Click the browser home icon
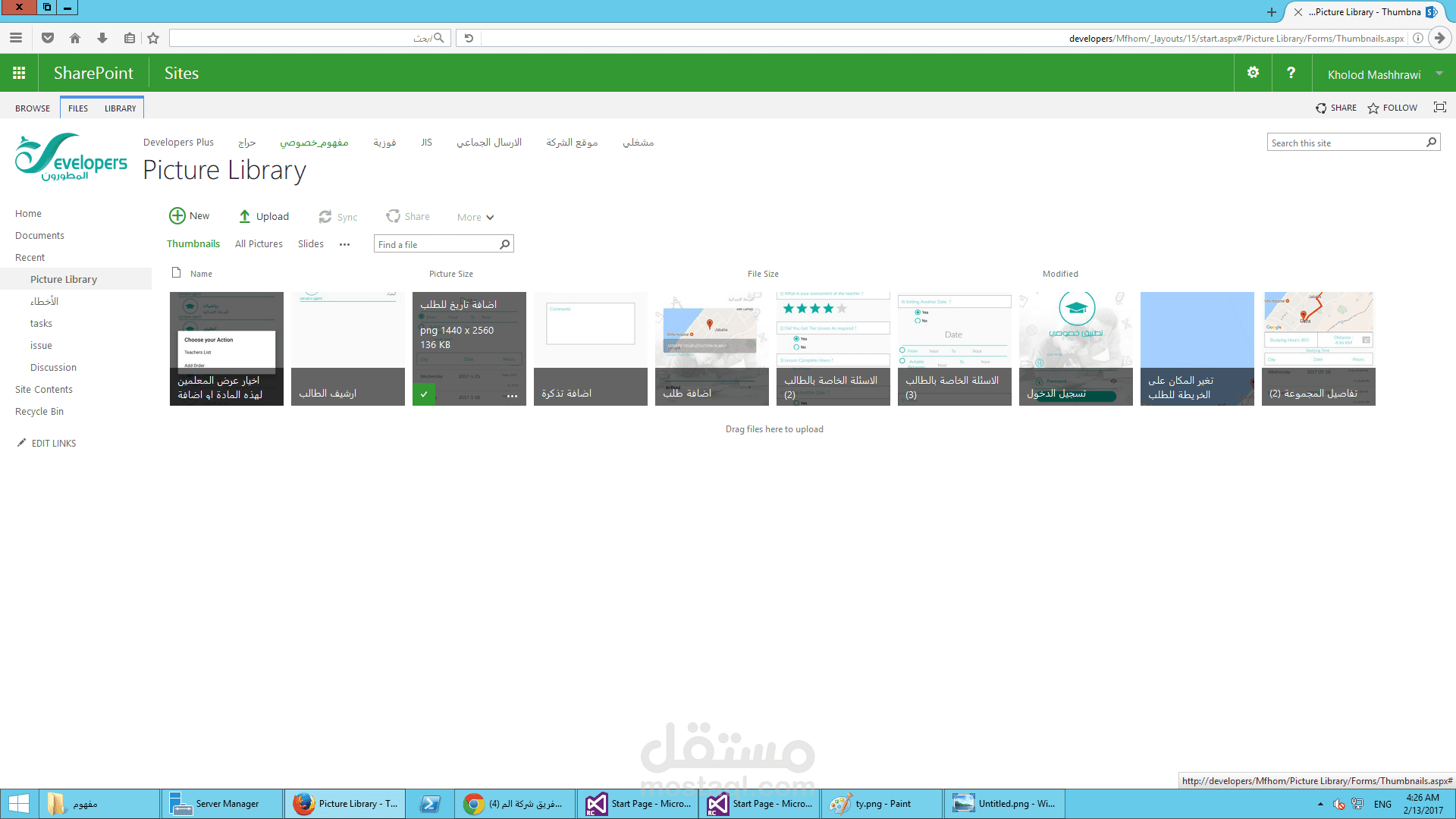 [75, 38]
